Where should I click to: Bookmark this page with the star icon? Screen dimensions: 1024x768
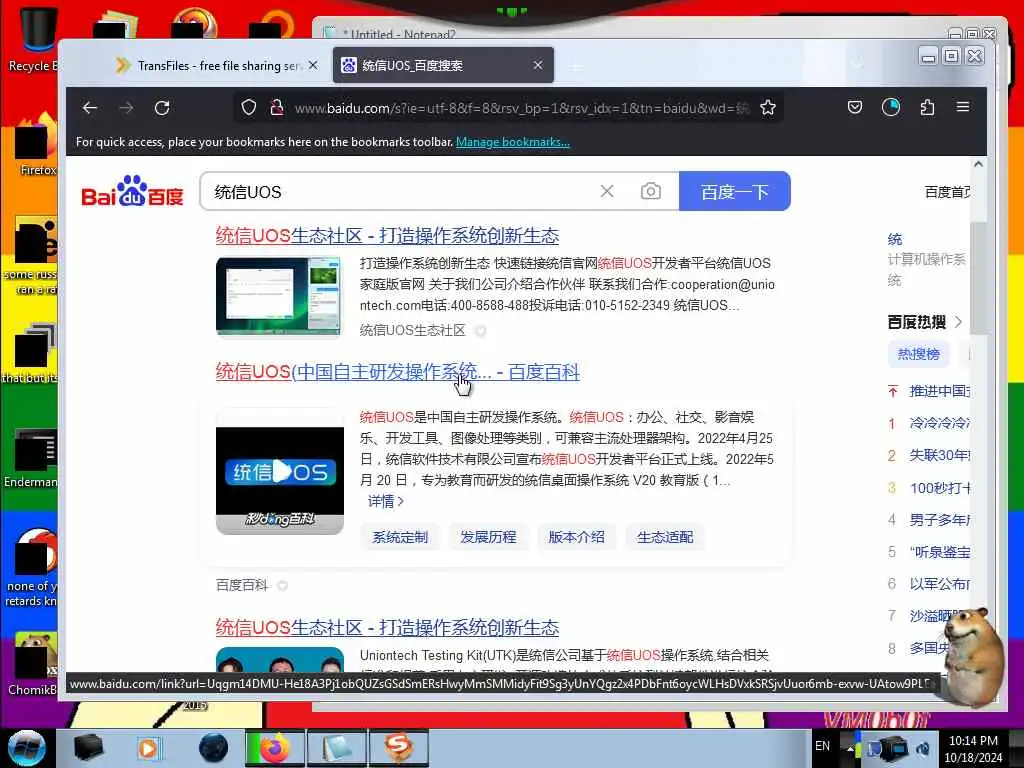click(x=768, y=107)
